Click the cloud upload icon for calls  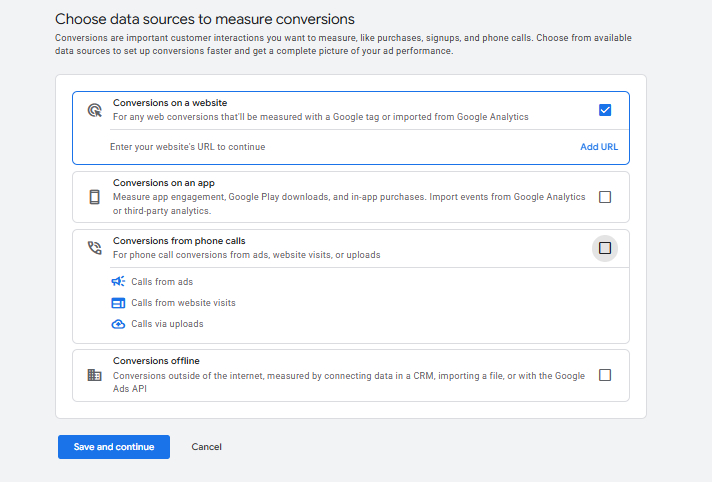pyautogui.click(x=118, y=324)
